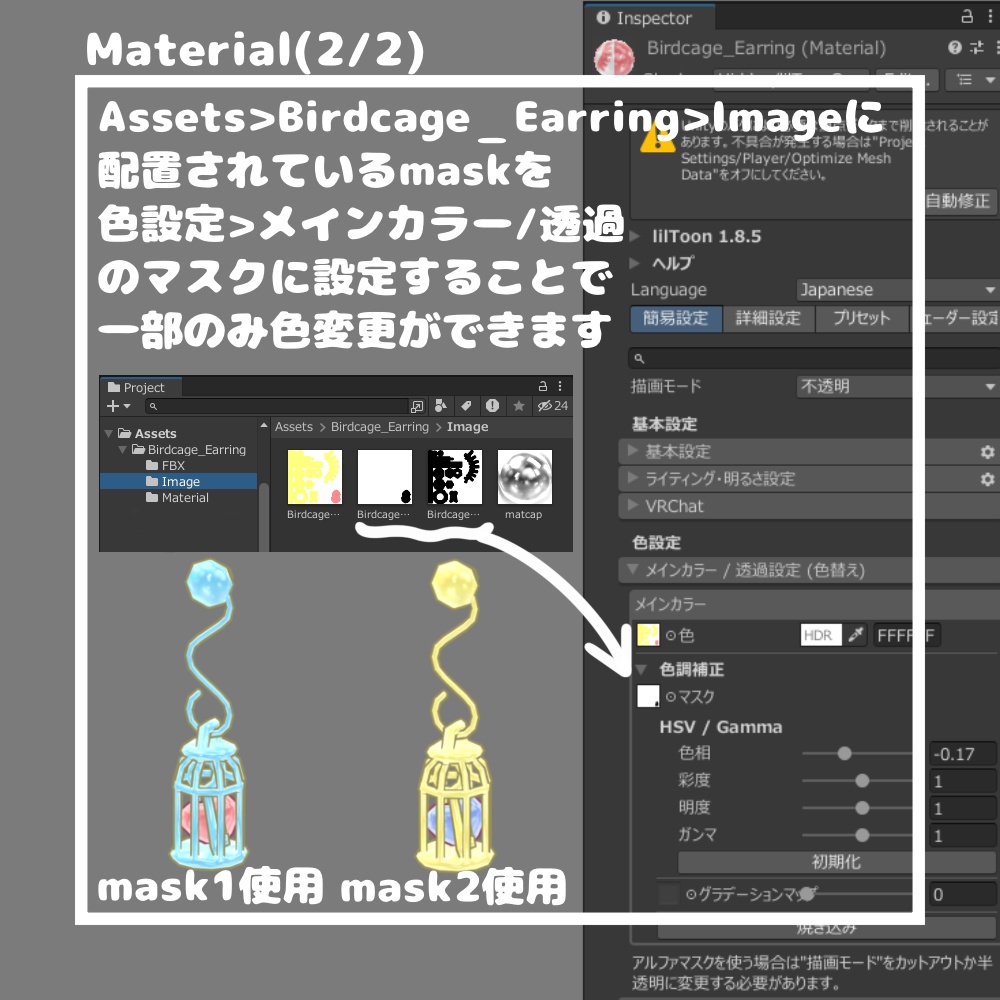1000x1000 pixels.
Task: Select the eyedropper next to the HDR color field
Action: coord(856,635)
